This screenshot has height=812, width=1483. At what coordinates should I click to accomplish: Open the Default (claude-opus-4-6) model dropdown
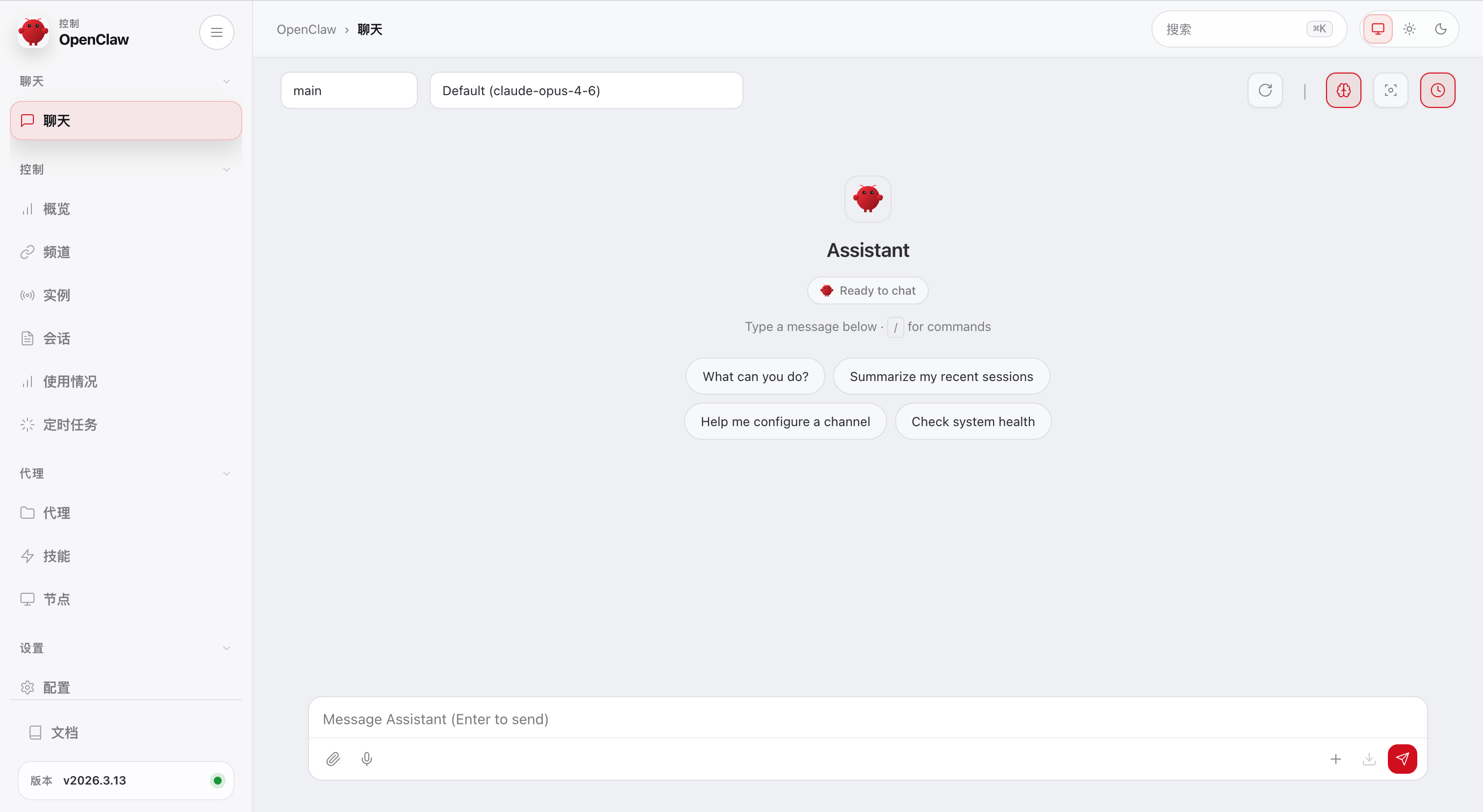pos(586,90)
